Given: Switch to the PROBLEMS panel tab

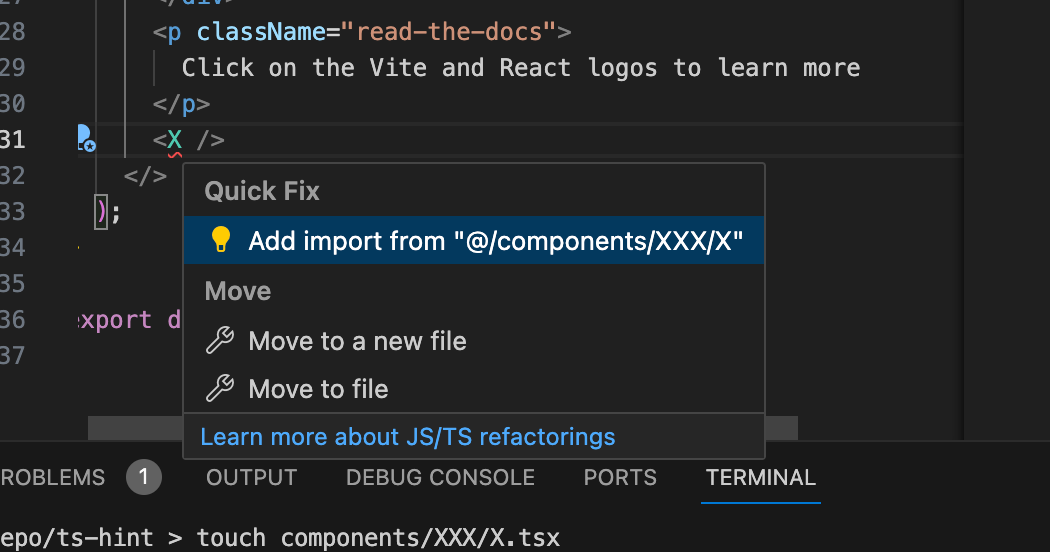Looking at the screenshot, I should [x=52, y=478].
